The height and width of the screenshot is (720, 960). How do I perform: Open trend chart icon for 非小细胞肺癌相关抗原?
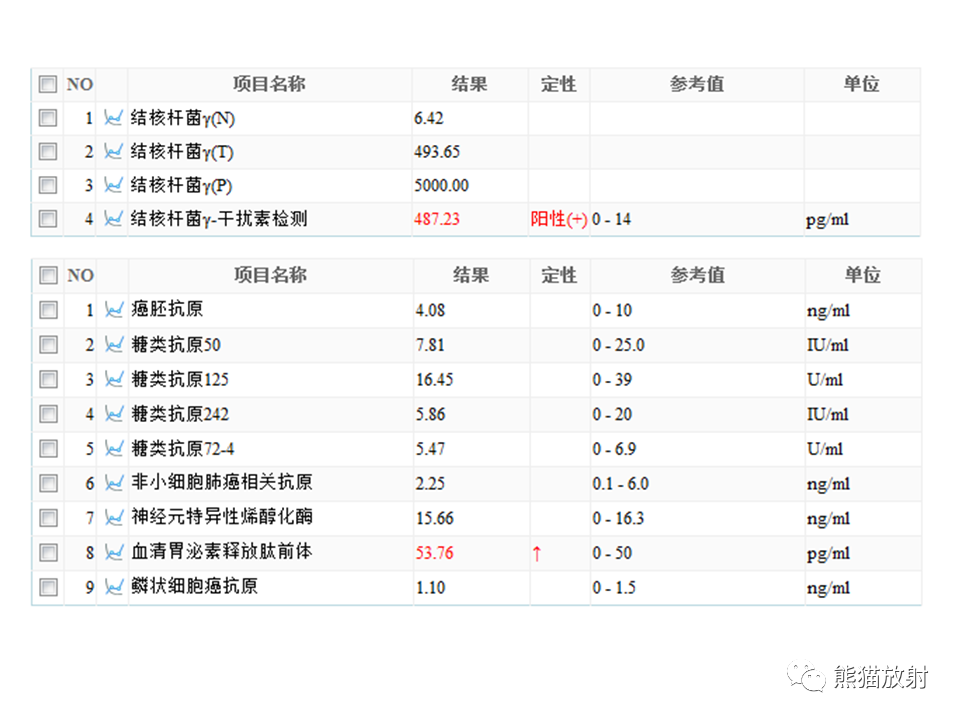pos(114,484)
